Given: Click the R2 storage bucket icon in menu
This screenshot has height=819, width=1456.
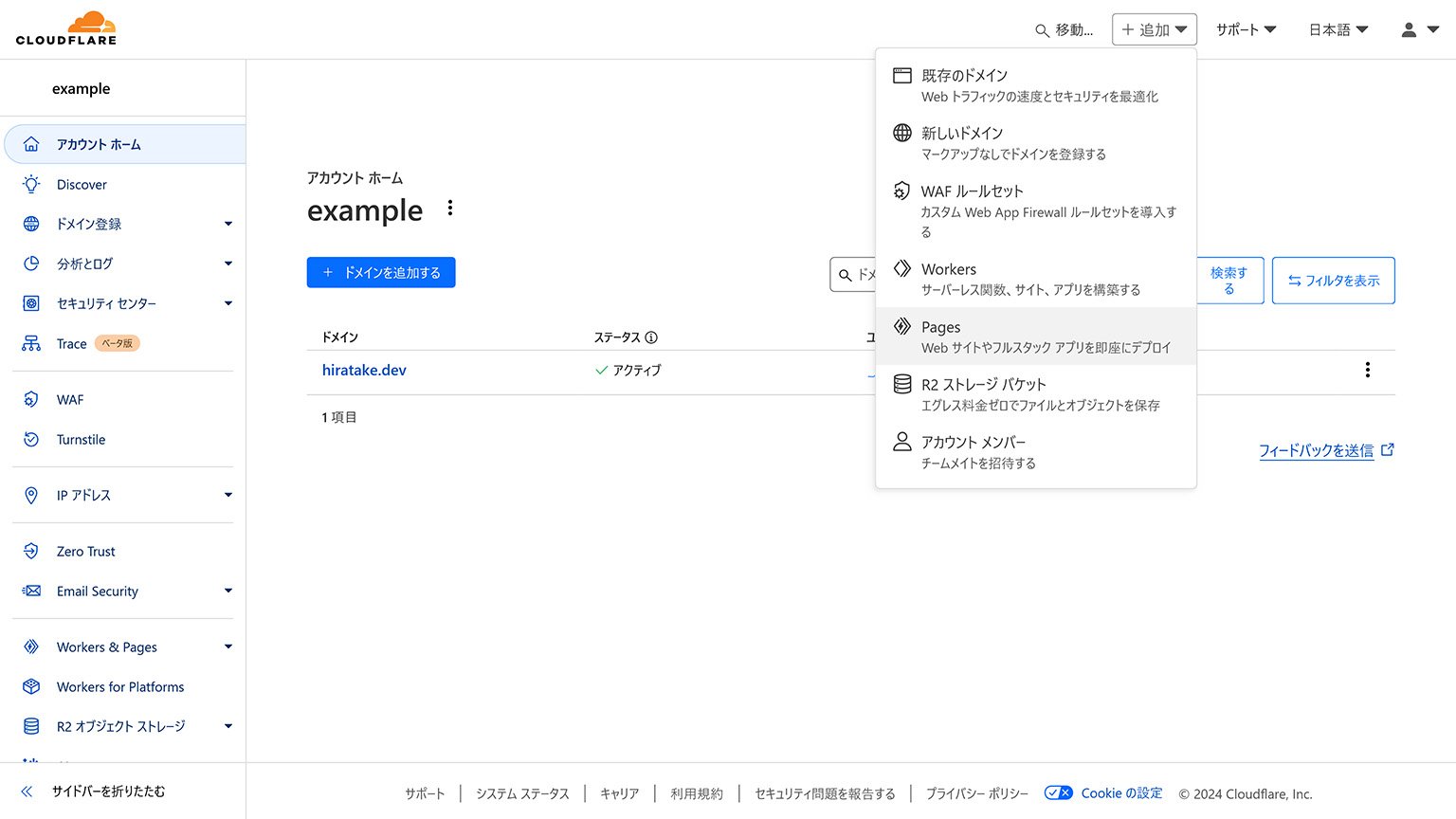Looking at the screenshot, I should click(902, 384).
